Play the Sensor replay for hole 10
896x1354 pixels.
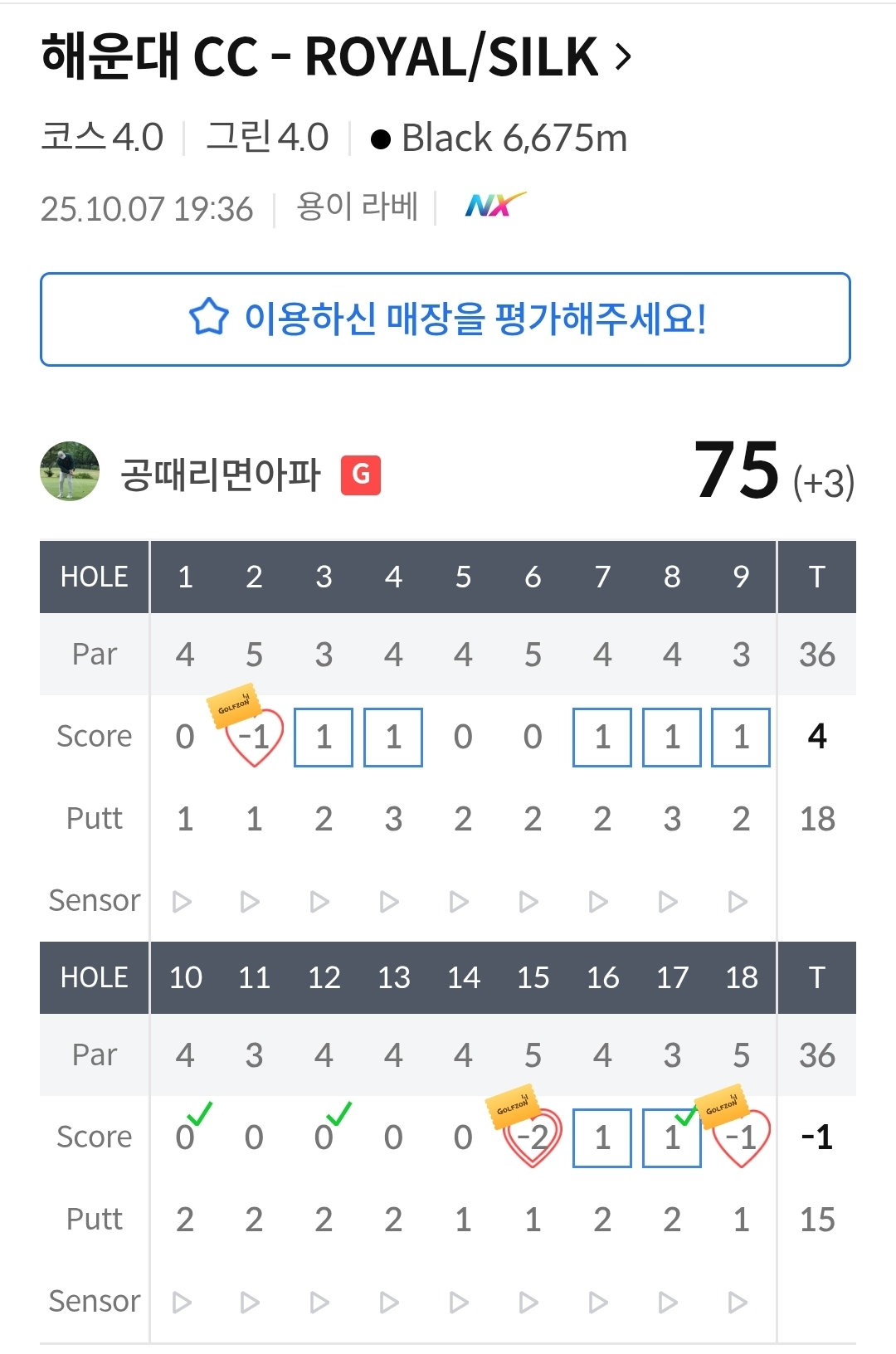pos(182,1303)
